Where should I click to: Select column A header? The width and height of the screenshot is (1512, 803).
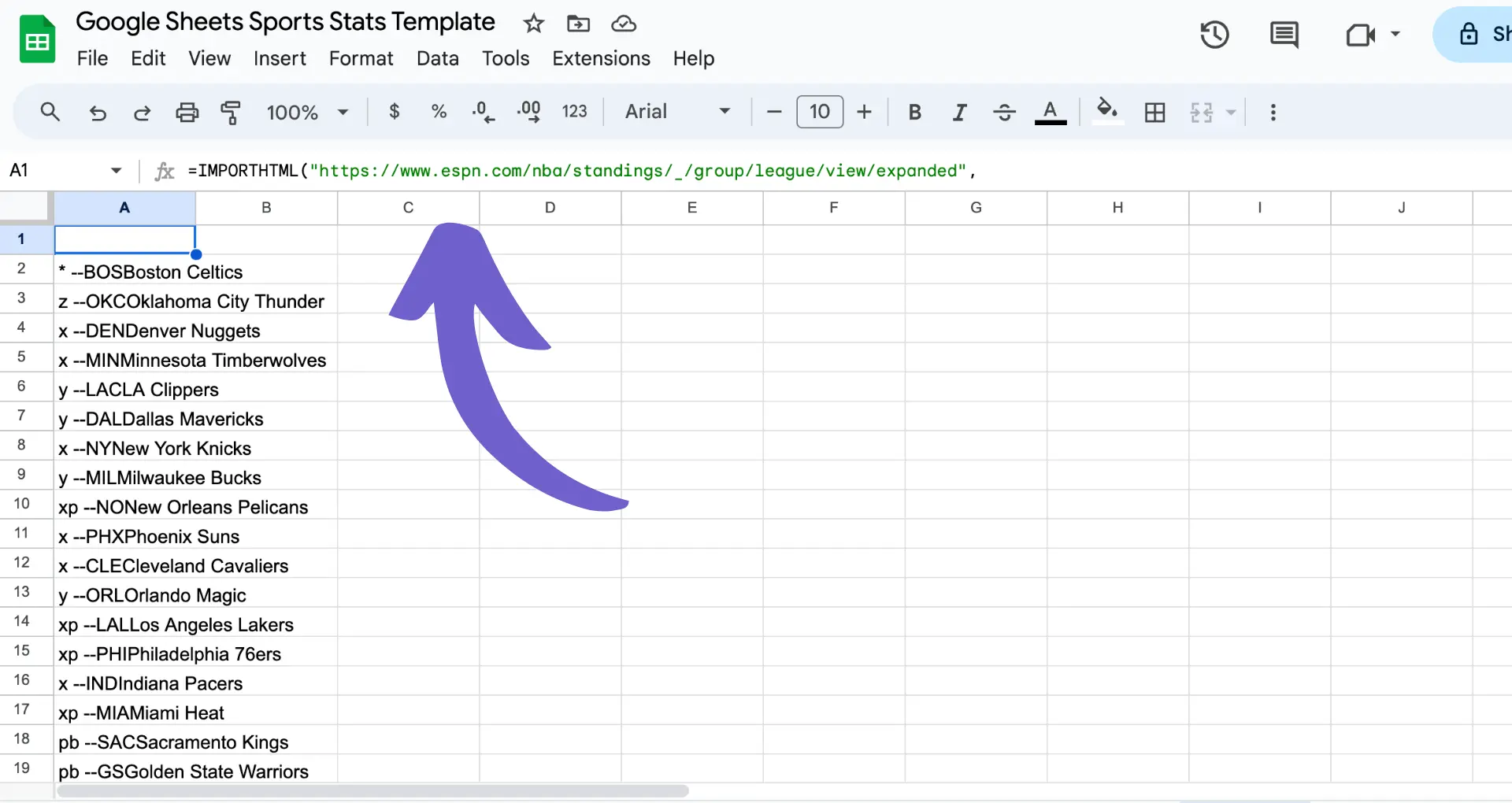[x=124, y=208]
